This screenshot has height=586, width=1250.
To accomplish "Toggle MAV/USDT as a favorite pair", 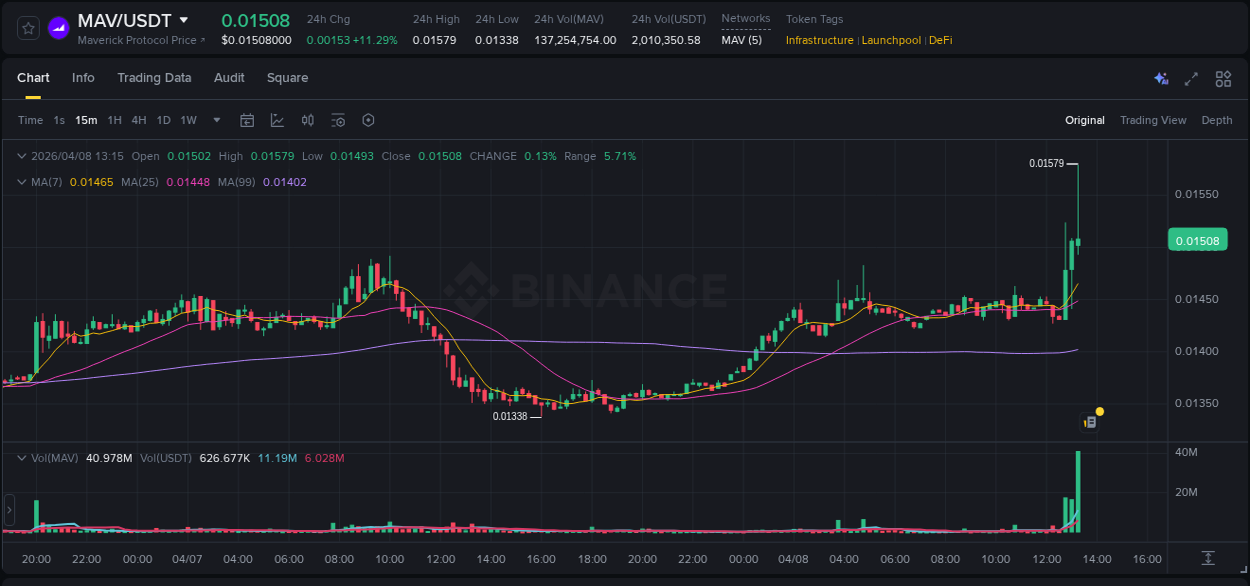I will (x=27, y=27).
